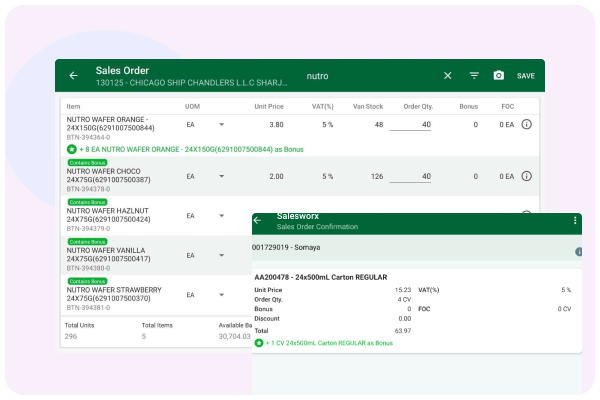600x400 pixels.
Task: Expand UOM dropdown for Nutro Wafer Strawberry
Action: pos(221,294)
